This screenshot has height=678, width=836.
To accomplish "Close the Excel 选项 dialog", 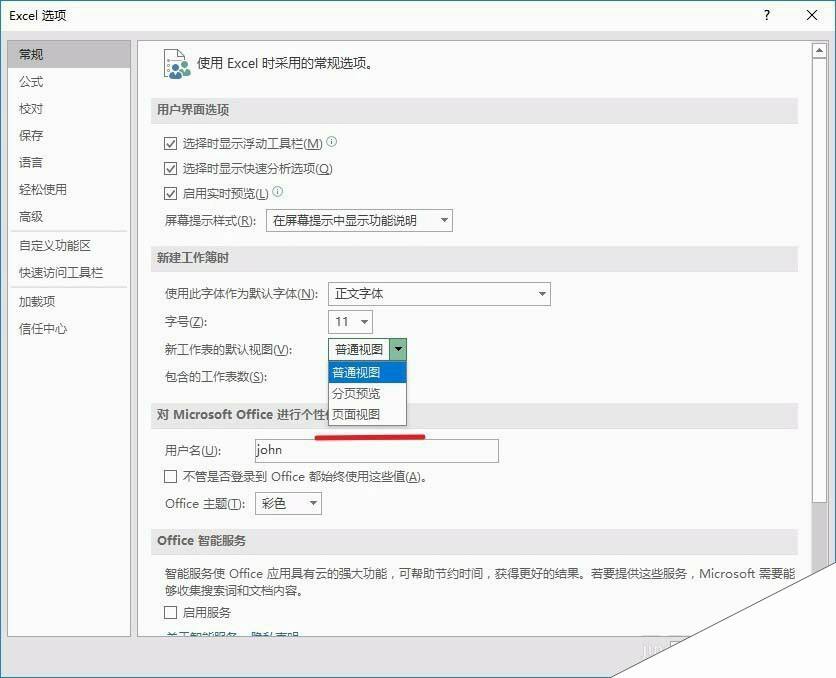I will (x=811, y=15).
